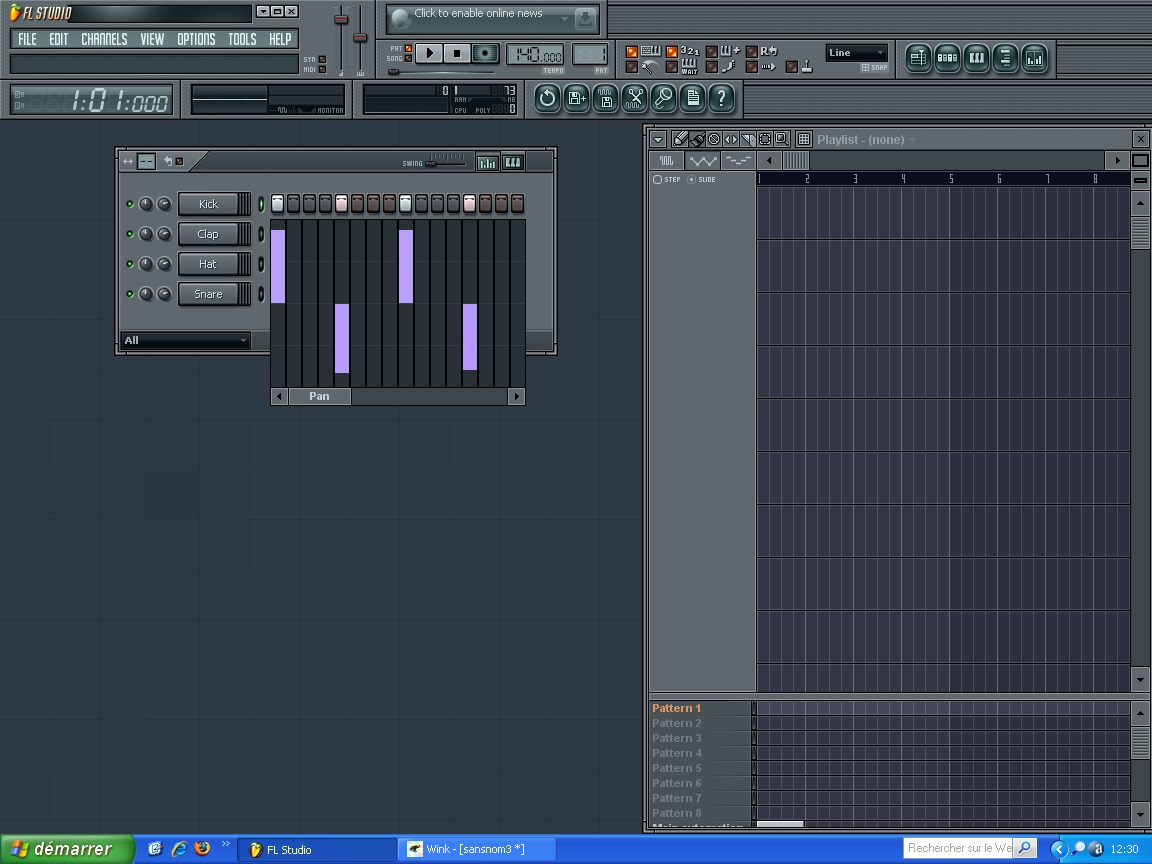Toggle the Snare channel mute LED
The height and width of the screenshot is (864, 1152).
click(x=130, y=294)
